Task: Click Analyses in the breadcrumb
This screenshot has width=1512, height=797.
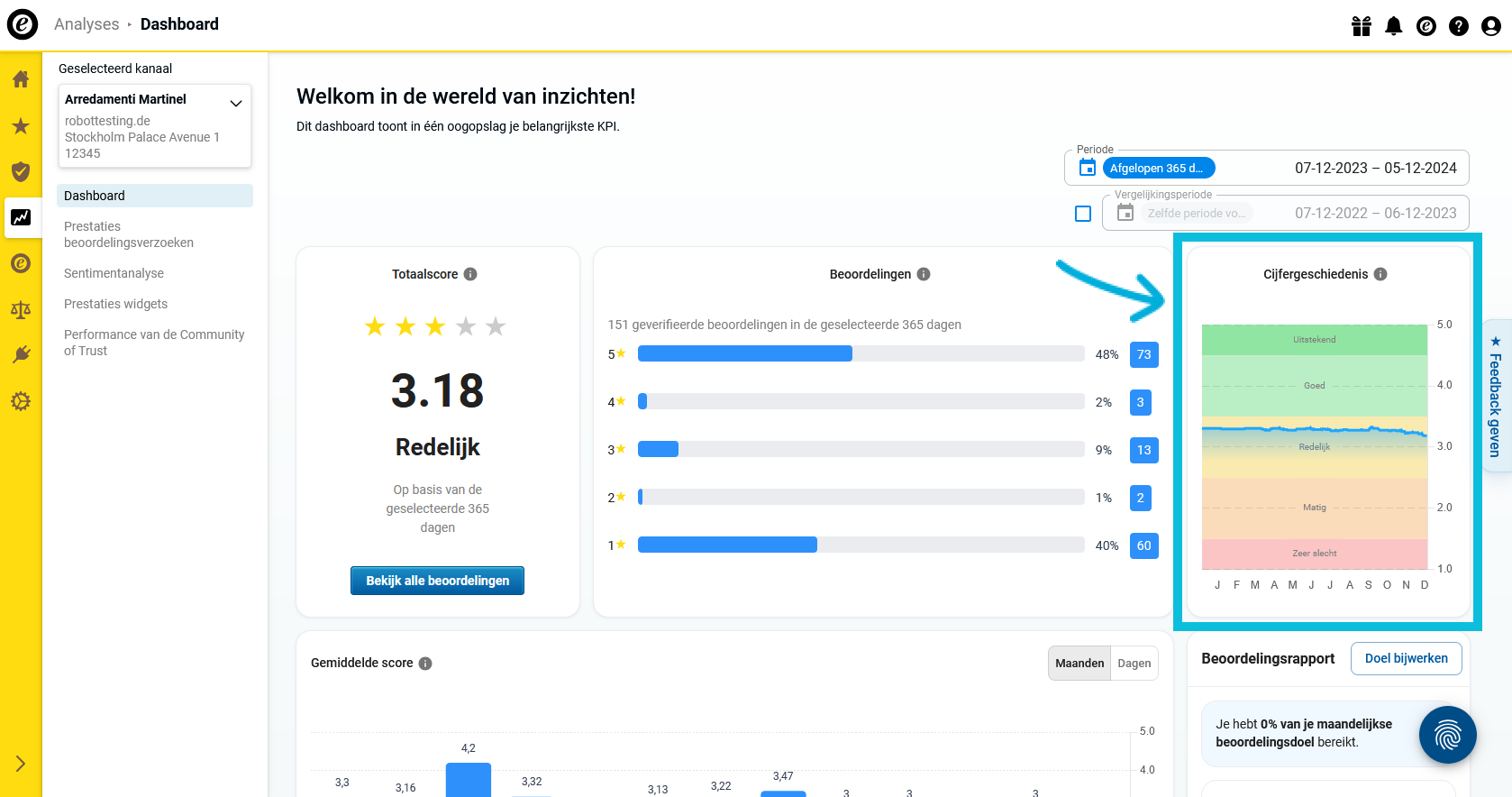Action: [87, 24]
